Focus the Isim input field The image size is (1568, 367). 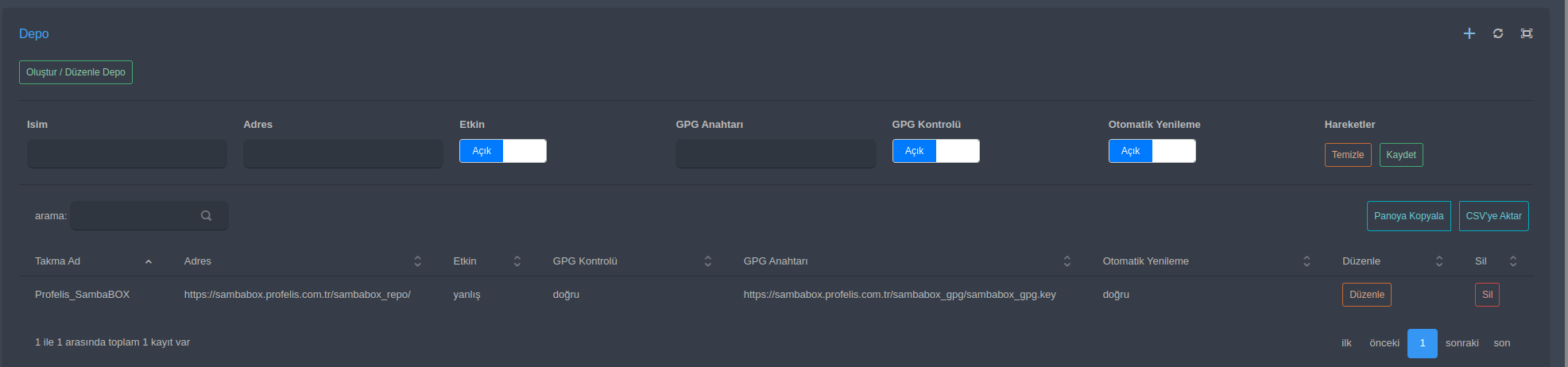point(127,153)
